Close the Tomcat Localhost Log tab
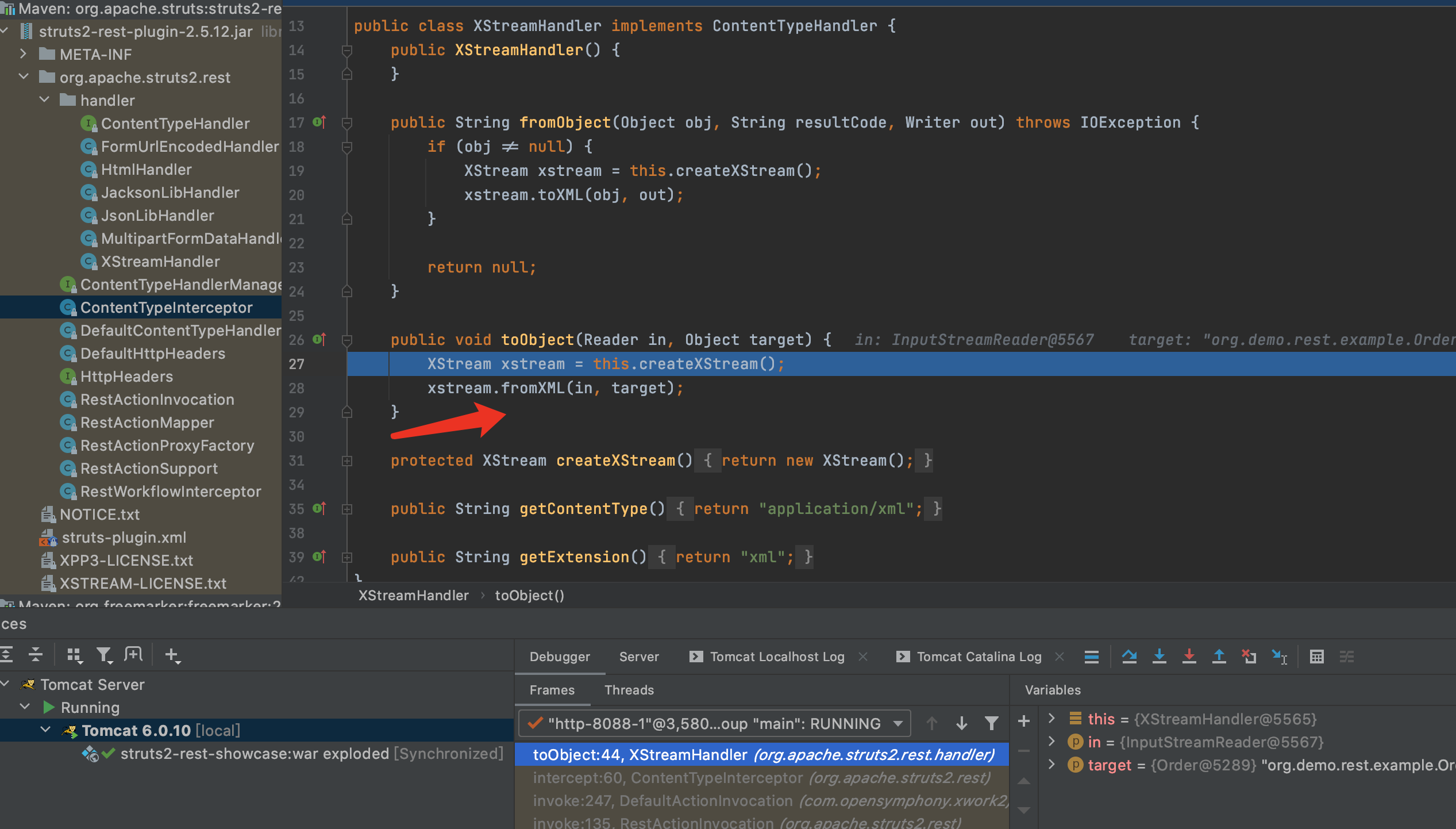This screenshot has height=829, width=1456. (863, 657)
